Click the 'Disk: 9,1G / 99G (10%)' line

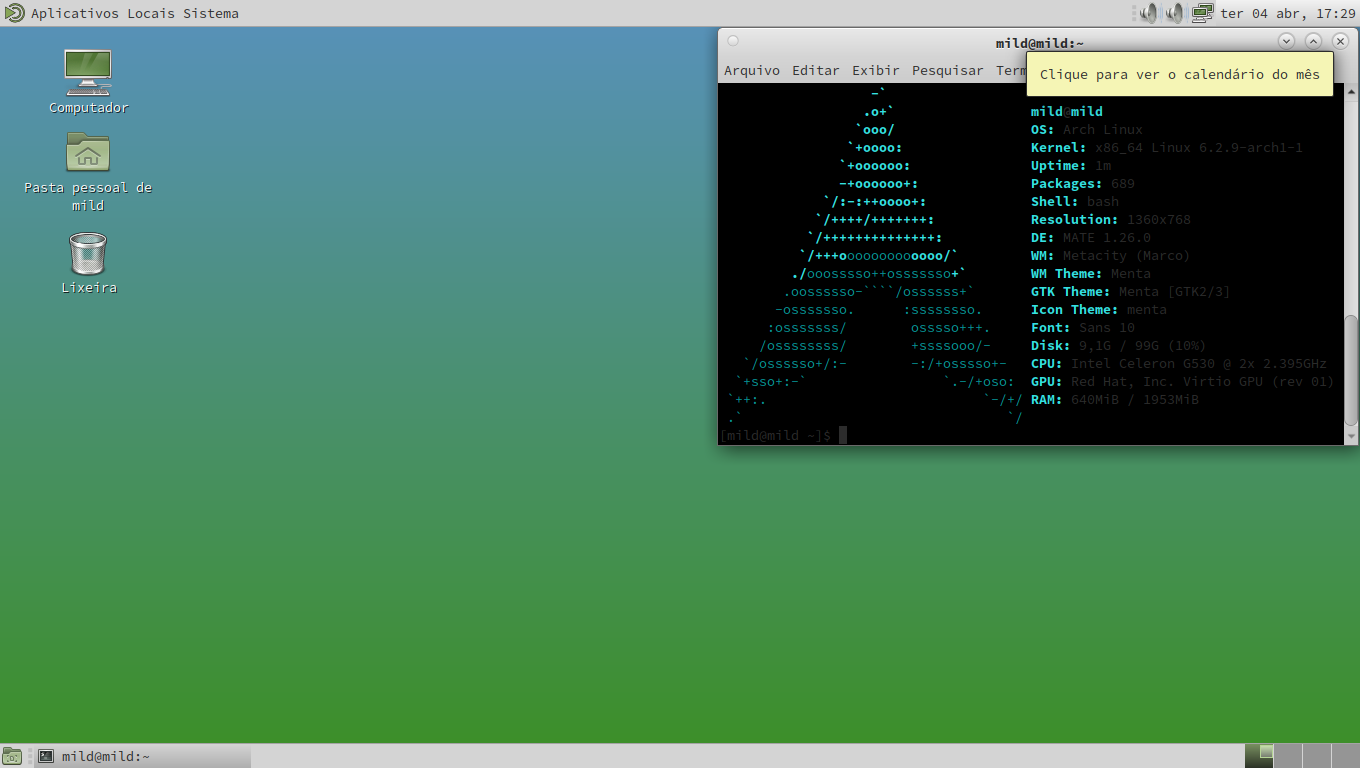click(1119, 346)
